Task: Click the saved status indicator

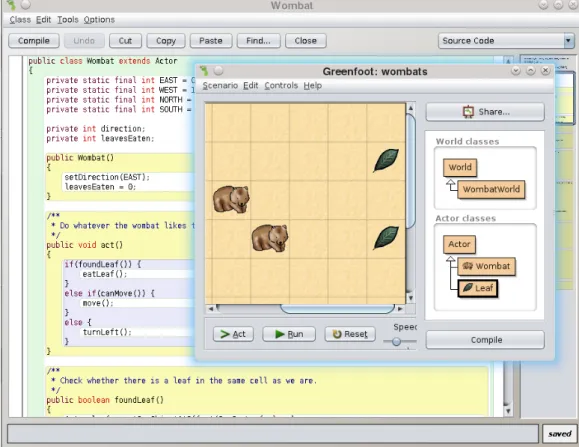Action: pyautogui.click(x=559, y=434)
